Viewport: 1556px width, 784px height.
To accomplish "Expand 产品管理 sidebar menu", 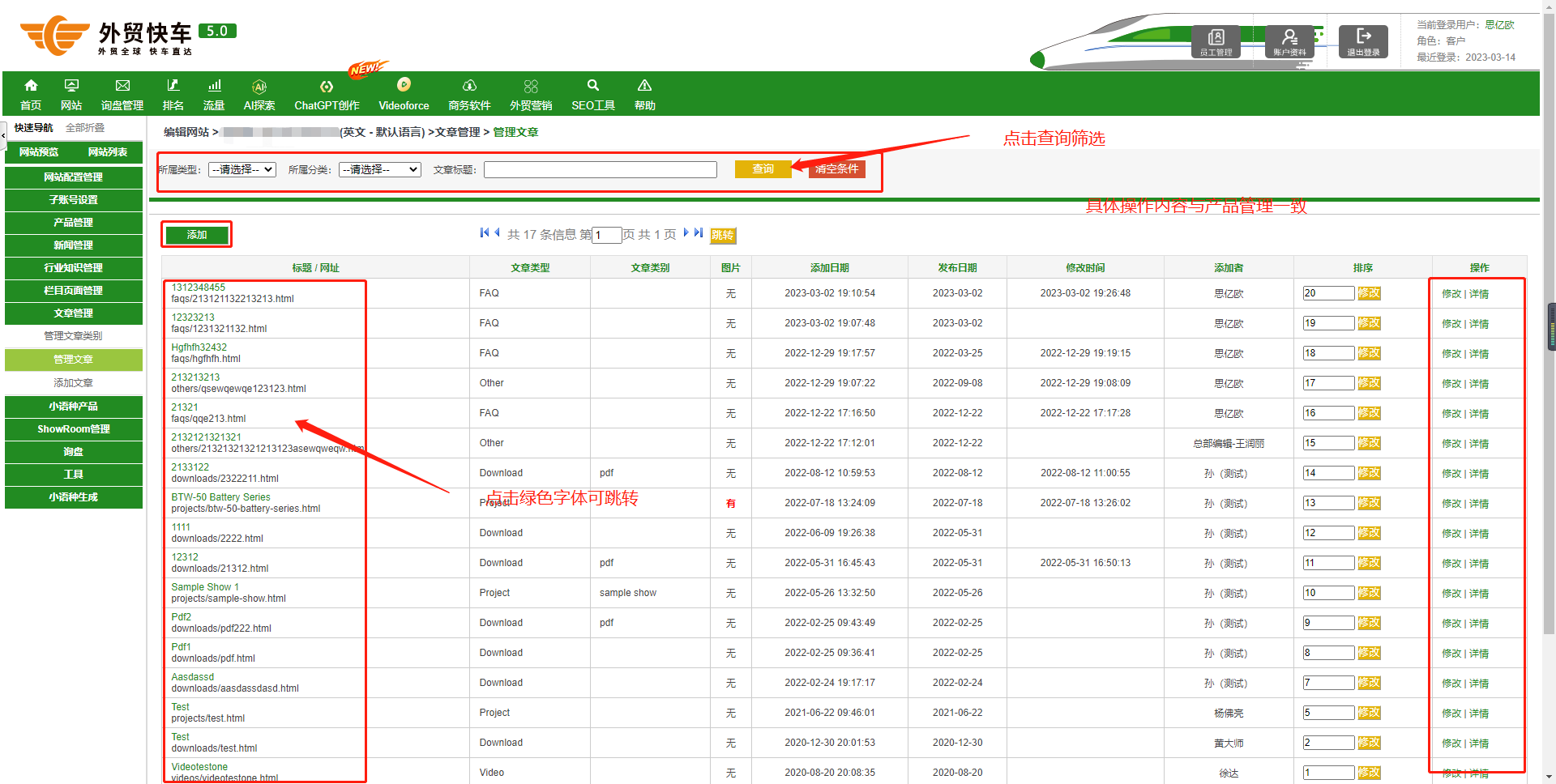I will pyautogui.click(x=74, y=223).
